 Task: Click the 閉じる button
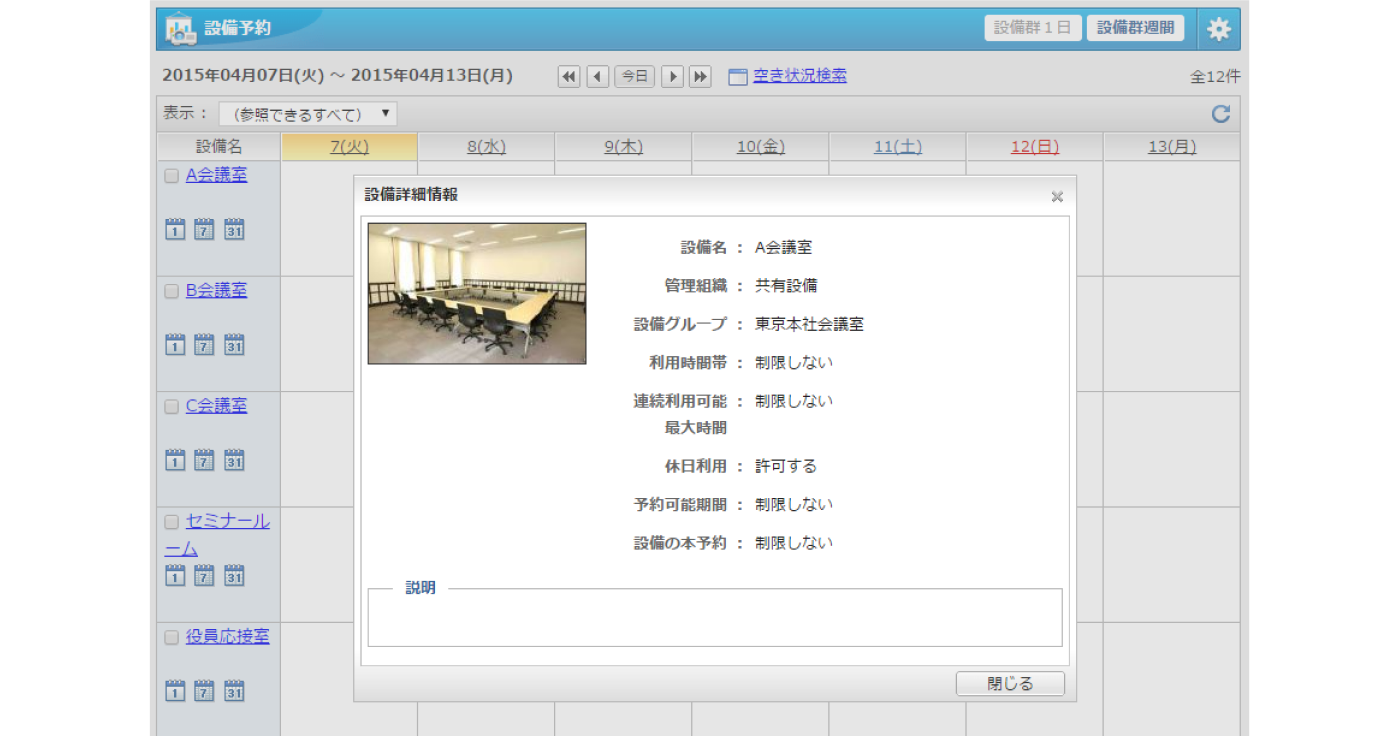pyautogui.click(x=1010, y=684)
